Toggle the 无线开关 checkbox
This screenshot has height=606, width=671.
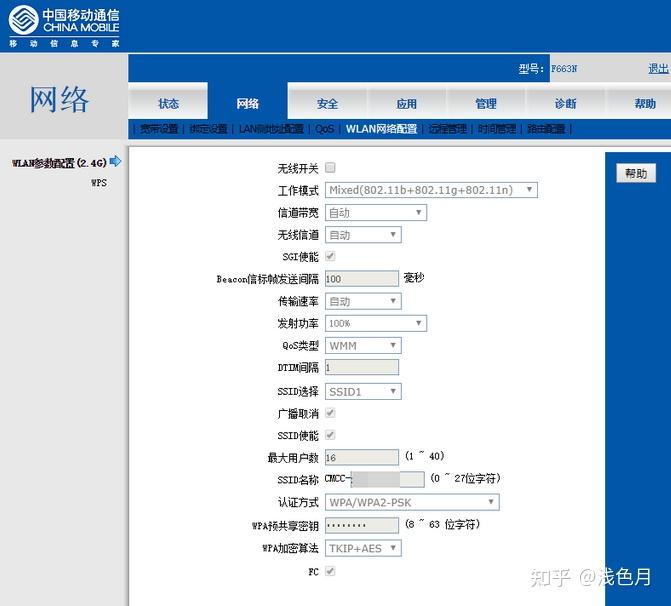[x=330, y=167]
